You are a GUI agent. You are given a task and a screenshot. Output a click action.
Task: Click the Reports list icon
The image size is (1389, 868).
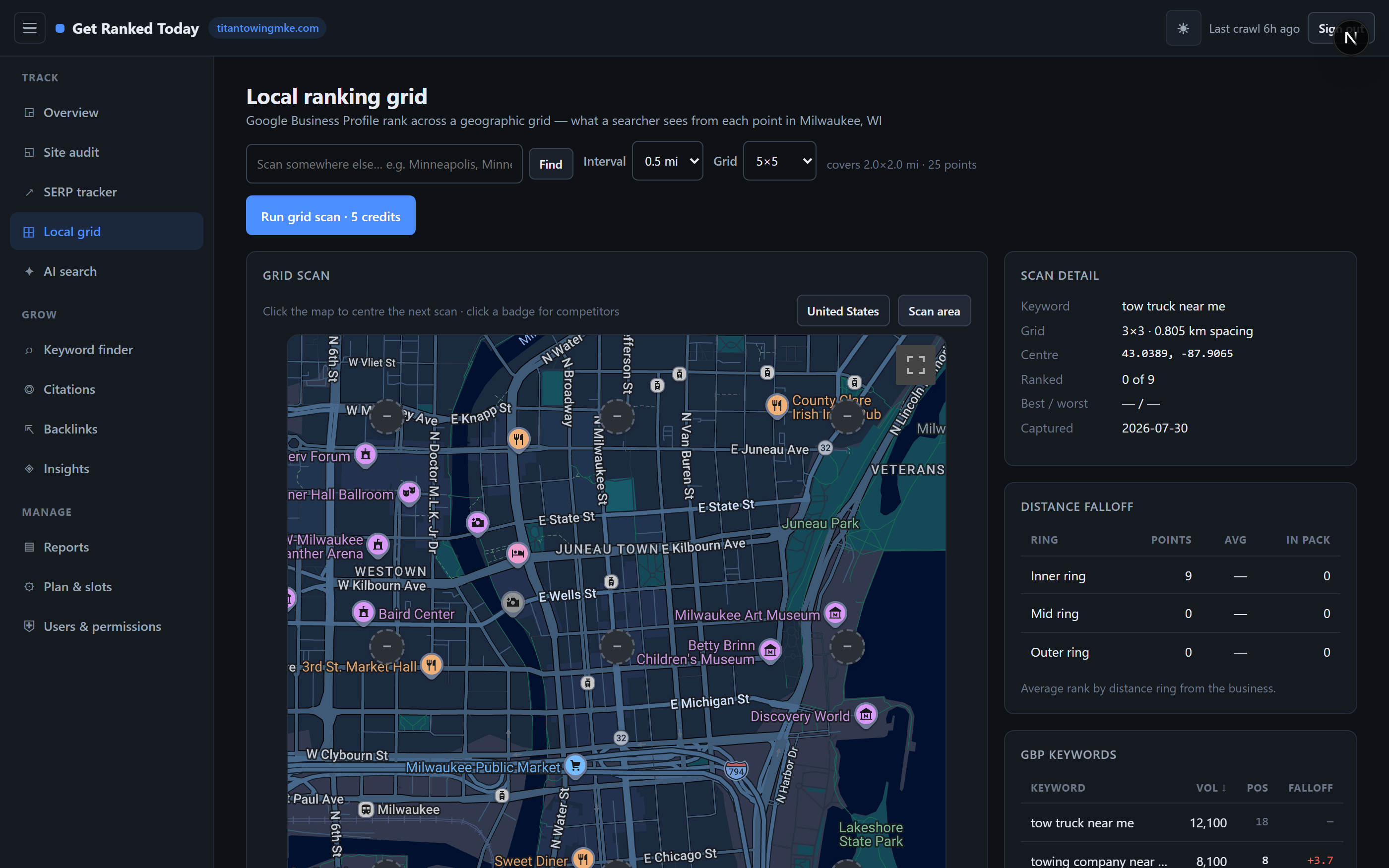click(29, 547)
